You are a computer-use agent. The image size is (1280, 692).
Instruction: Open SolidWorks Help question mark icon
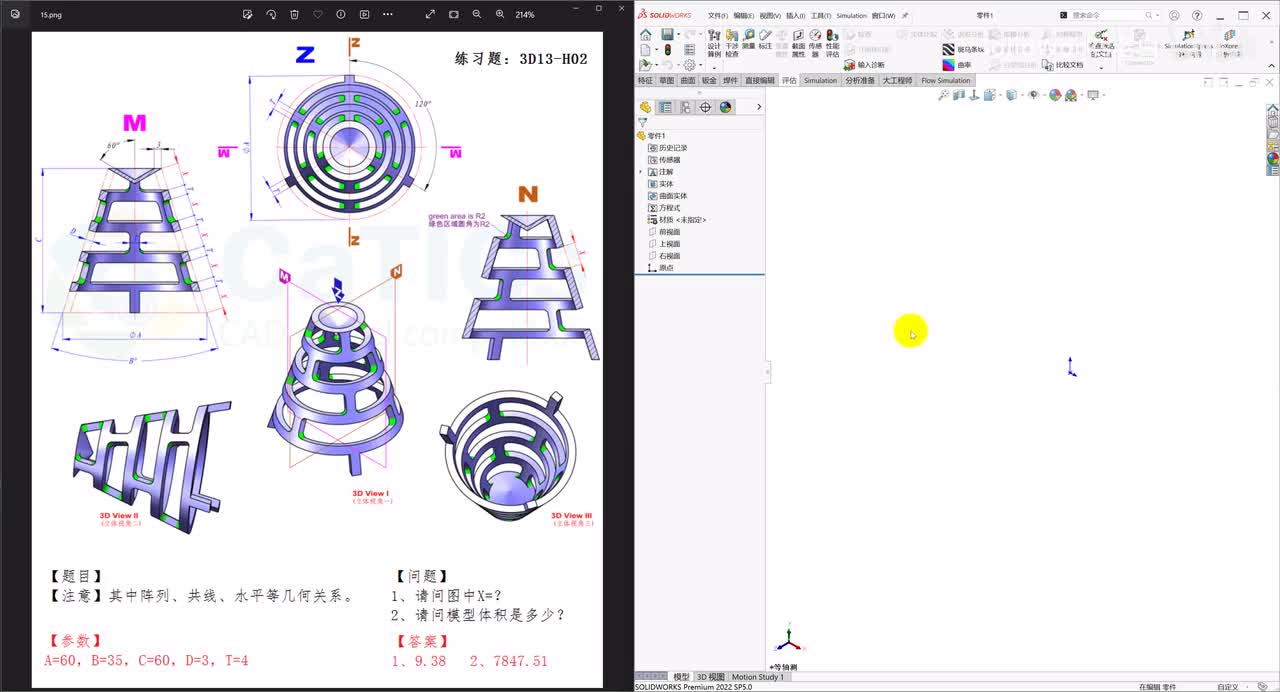[x=1197, y=16]
